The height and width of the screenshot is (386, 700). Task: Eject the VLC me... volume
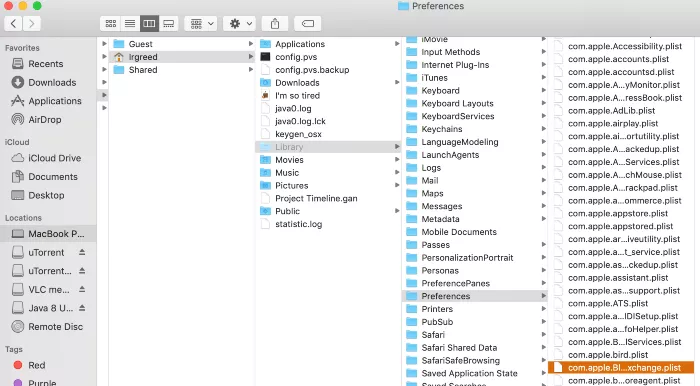[82, 289]
